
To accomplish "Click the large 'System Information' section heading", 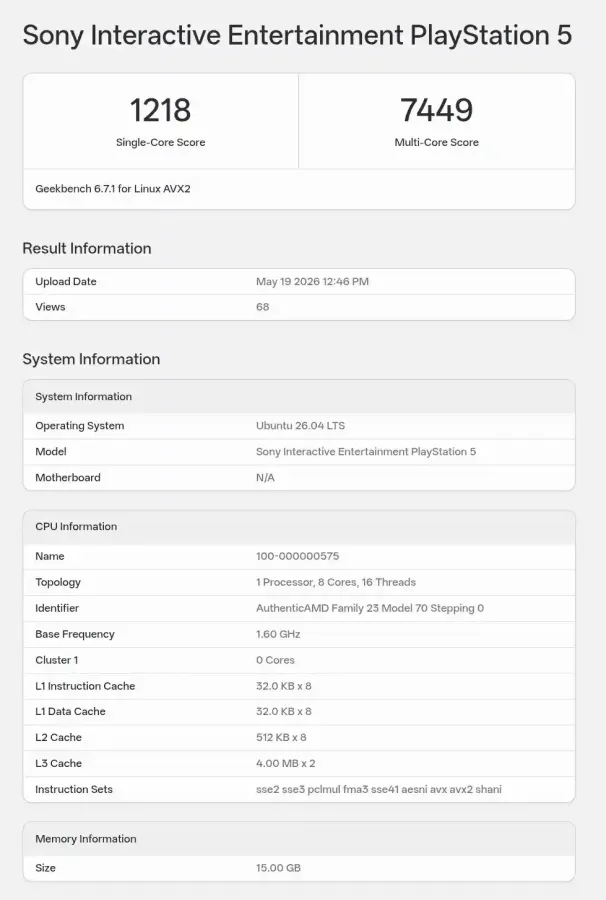I will tap(91, 359).
